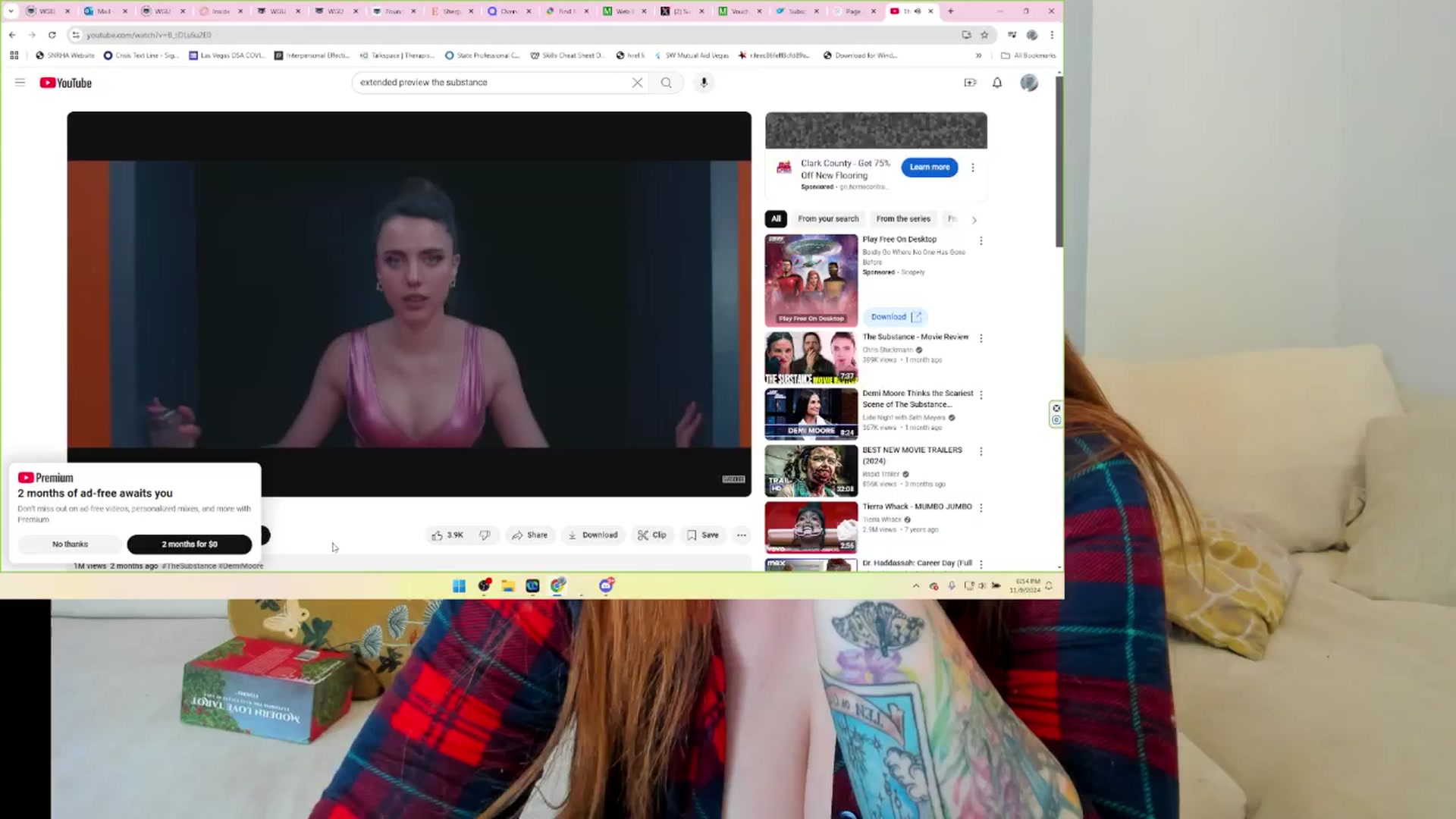Image resolution: width=1456 pixels, height=819 pixels.
Task: Go to the YouTube home logo
Action: (x=66, y=83)
